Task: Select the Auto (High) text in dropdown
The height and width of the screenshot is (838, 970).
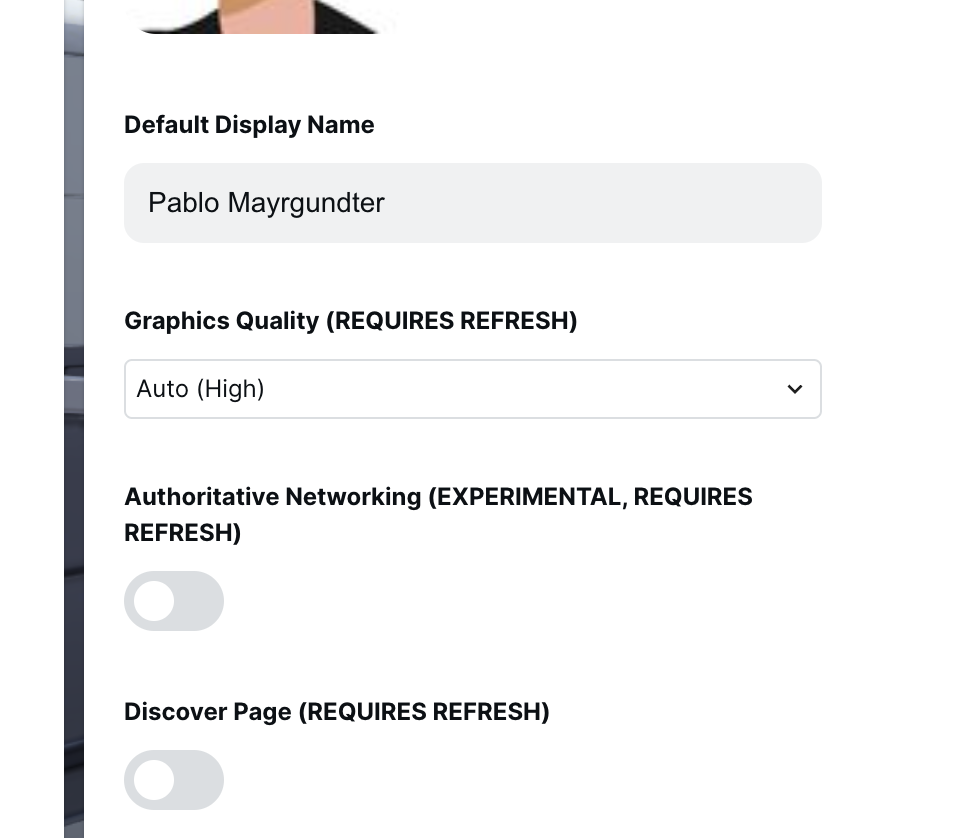Action: pyautogui.click(x=200, y=389)
